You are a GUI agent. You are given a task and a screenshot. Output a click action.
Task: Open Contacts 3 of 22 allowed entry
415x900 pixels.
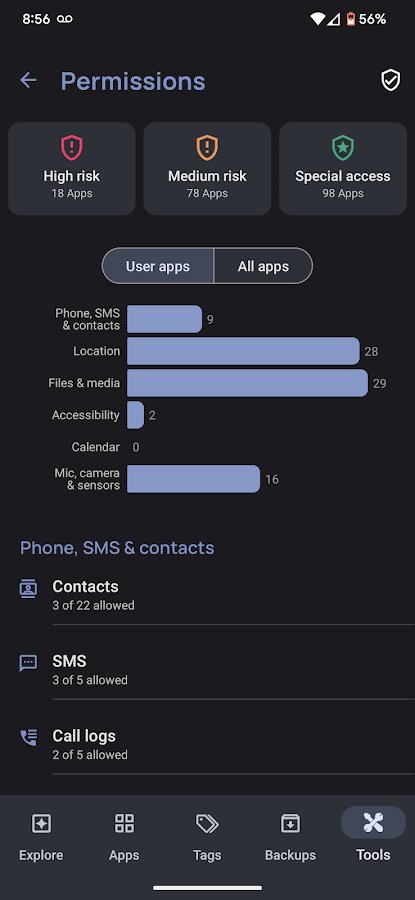coord(217,595)
